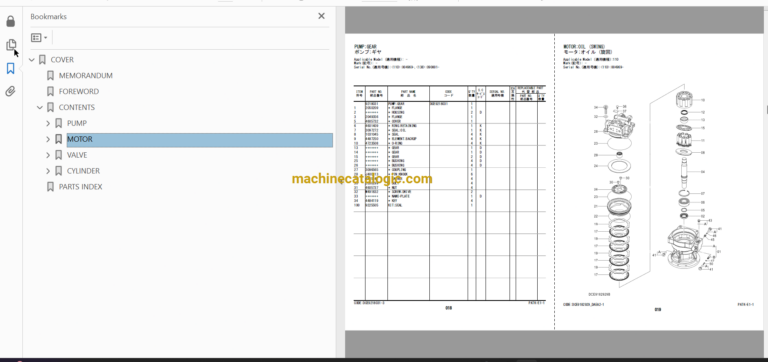Jump to the PUMP bookmark

(x=77, y=123)
